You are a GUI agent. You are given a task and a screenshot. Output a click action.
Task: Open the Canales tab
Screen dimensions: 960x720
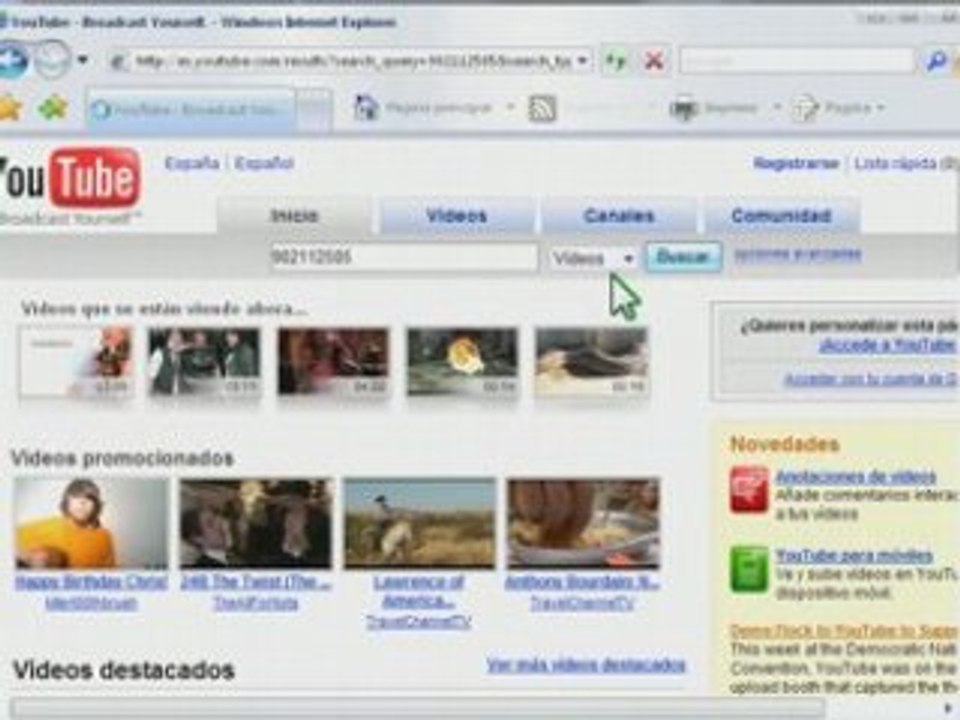[x=619, y=216]
